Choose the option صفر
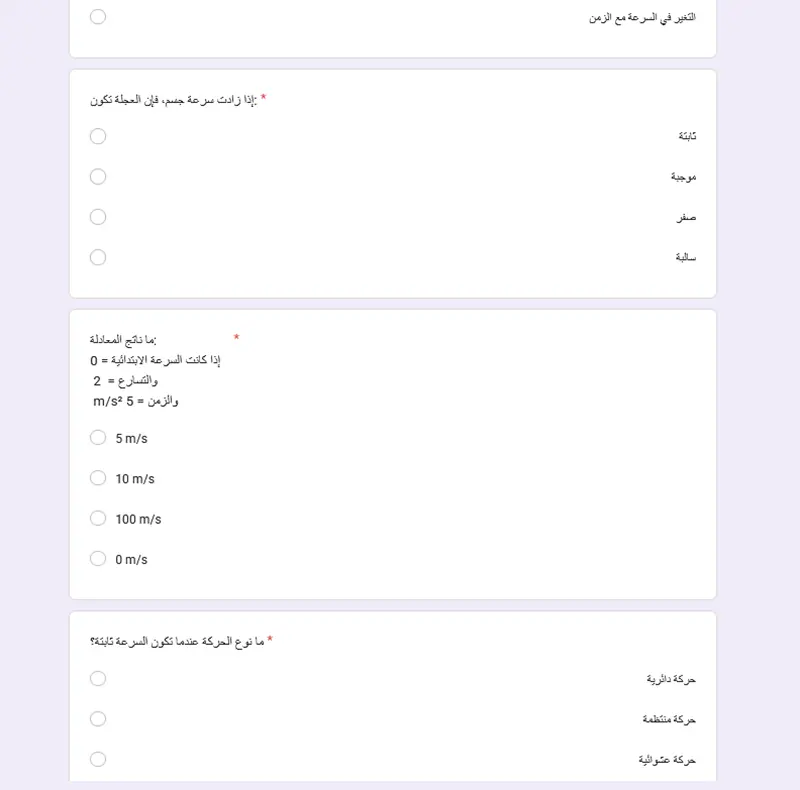Viewport: 800px width, 790px height. (x=98, y=216)
